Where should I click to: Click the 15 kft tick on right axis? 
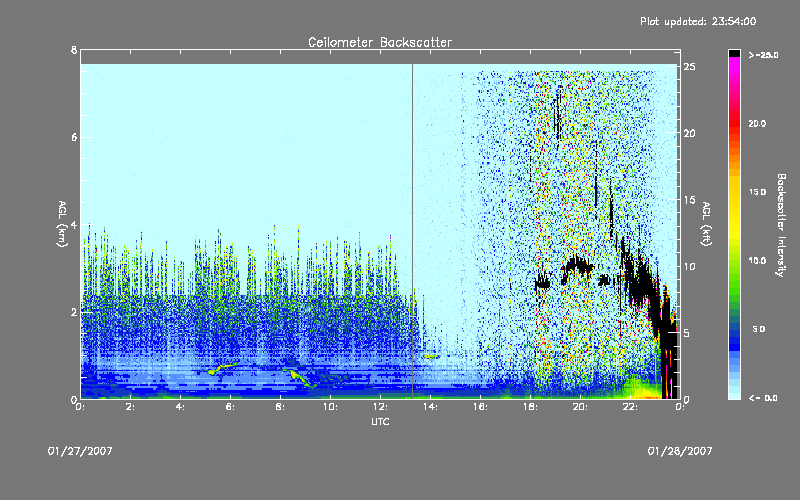(x=689, y=200)
